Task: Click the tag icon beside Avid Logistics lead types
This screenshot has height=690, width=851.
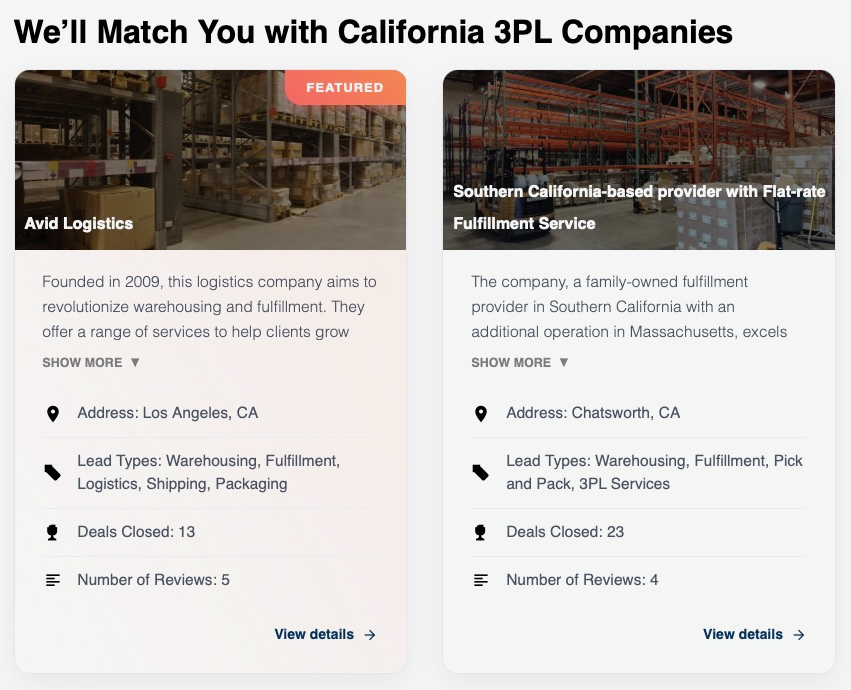Action: click(53, 472)
